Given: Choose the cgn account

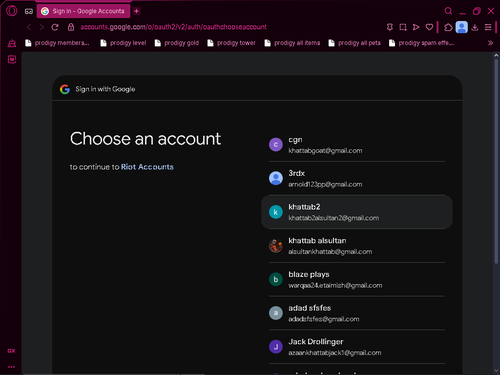Looking at the screenshot, I should [357, 145].
